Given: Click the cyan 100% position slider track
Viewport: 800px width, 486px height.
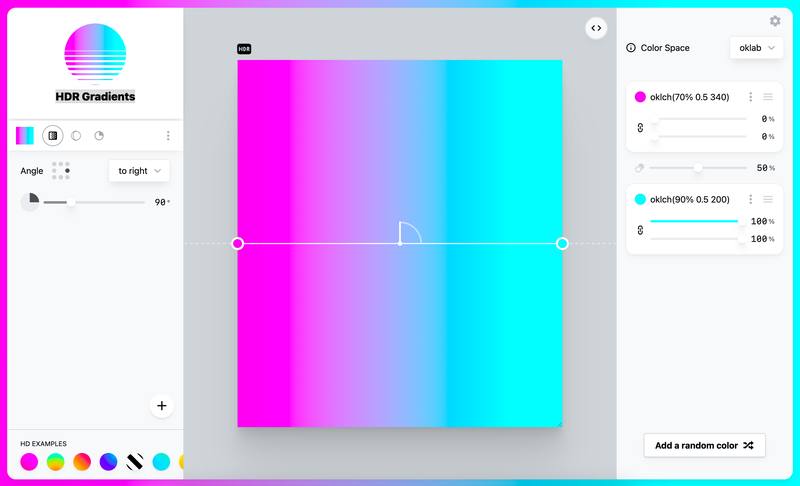Looking at the screenshot, I should pos(698,221).
